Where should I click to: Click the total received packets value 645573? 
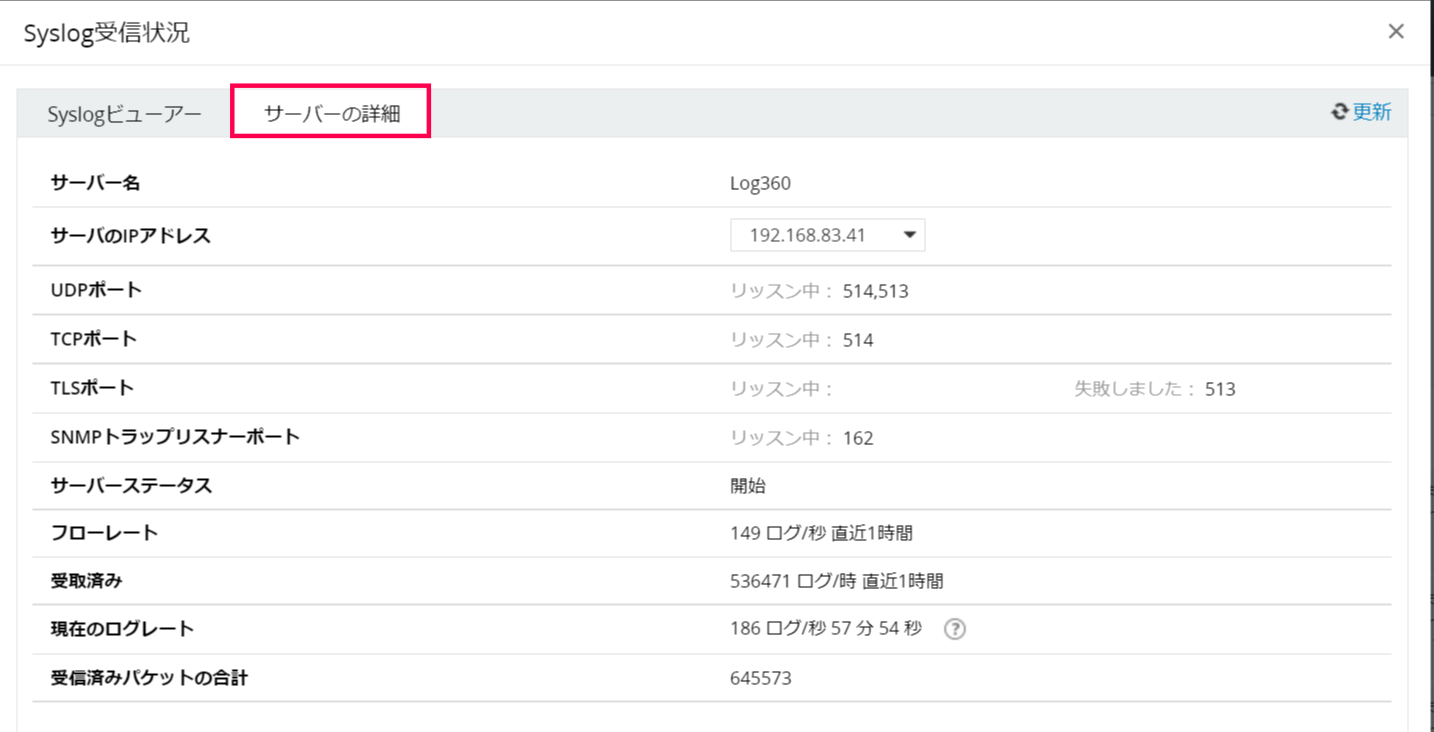point(760,678)
